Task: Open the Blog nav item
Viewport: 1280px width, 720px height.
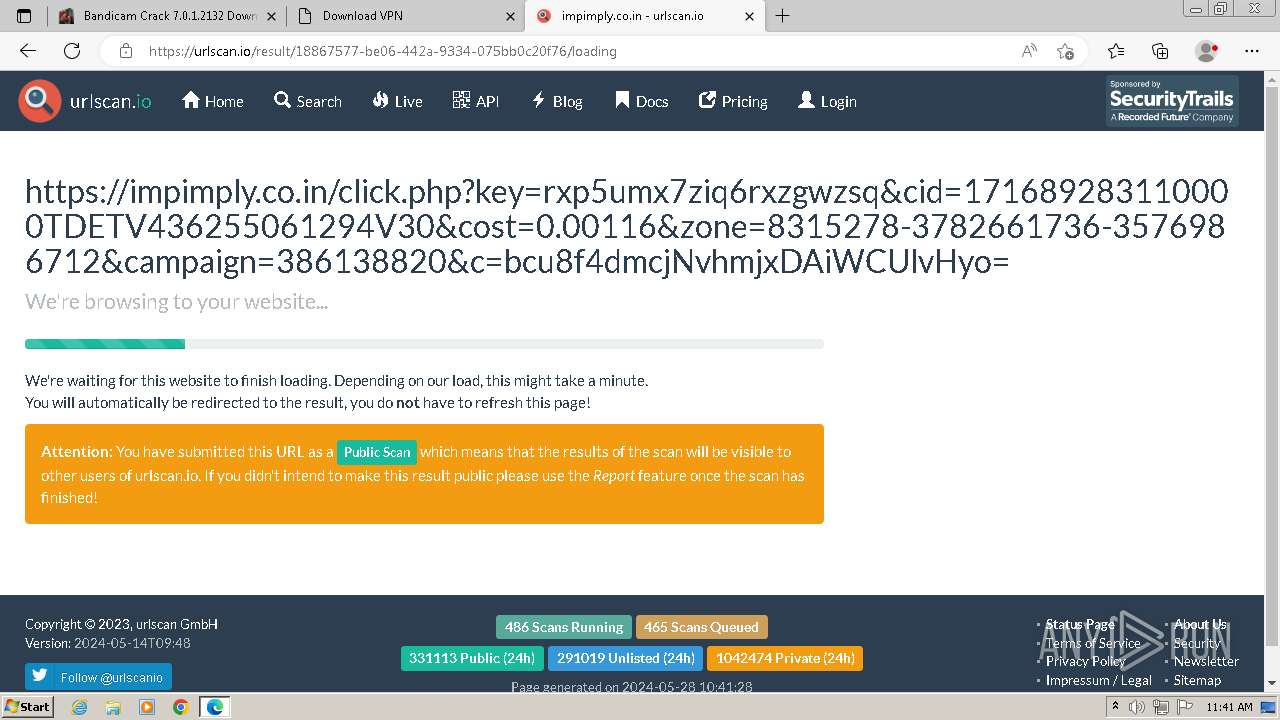Action: (x=557, y=101)
